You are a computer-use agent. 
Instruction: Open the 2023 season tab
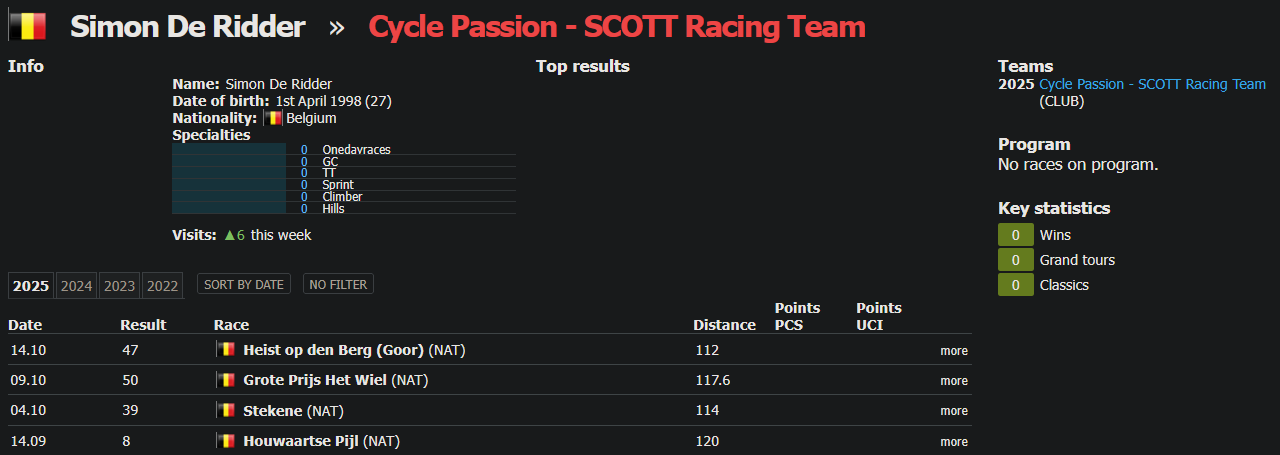119,286
